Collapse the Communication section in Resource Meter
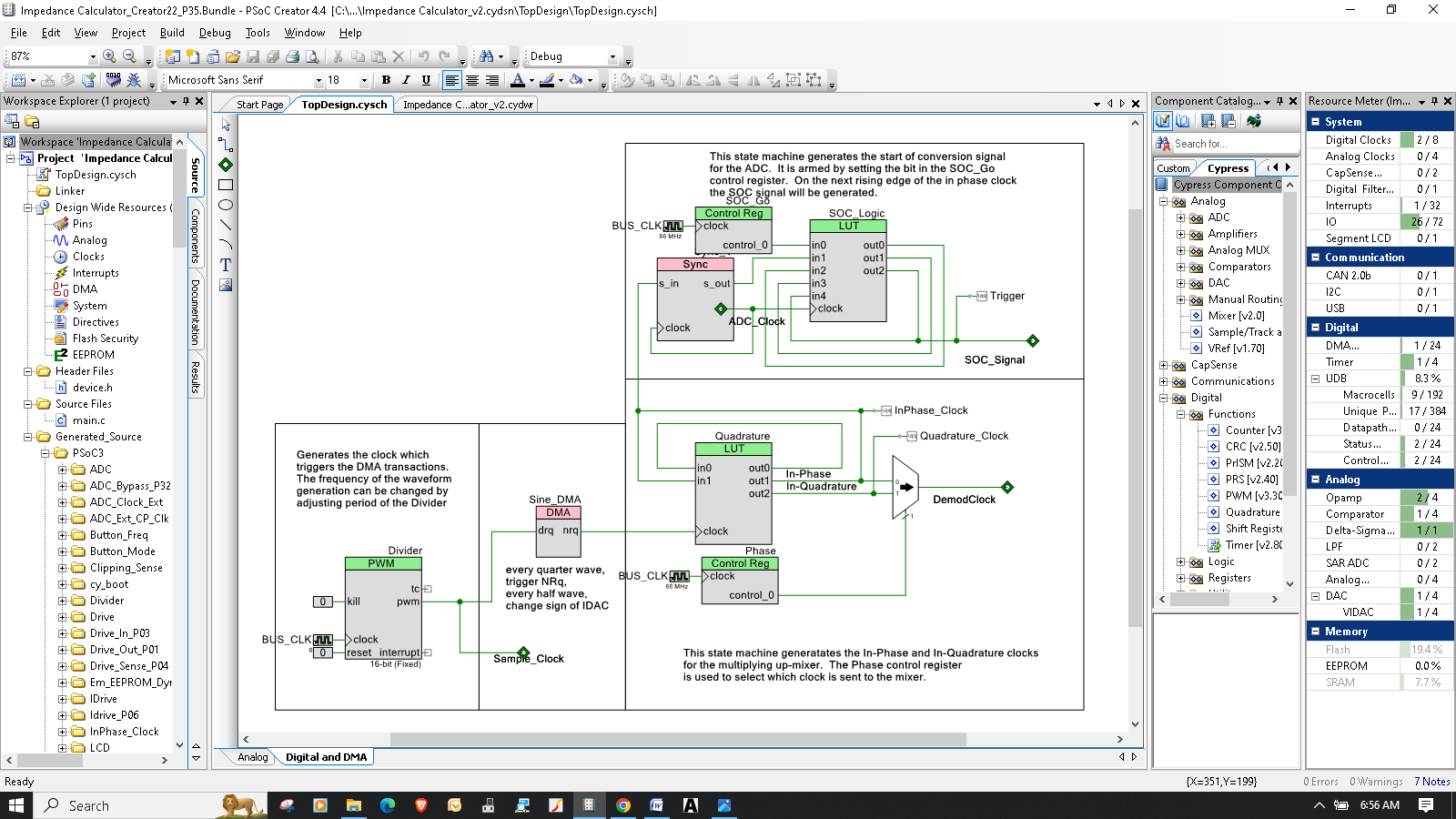The width and height of the screenshot is (1456, 819). [1315, 258]
